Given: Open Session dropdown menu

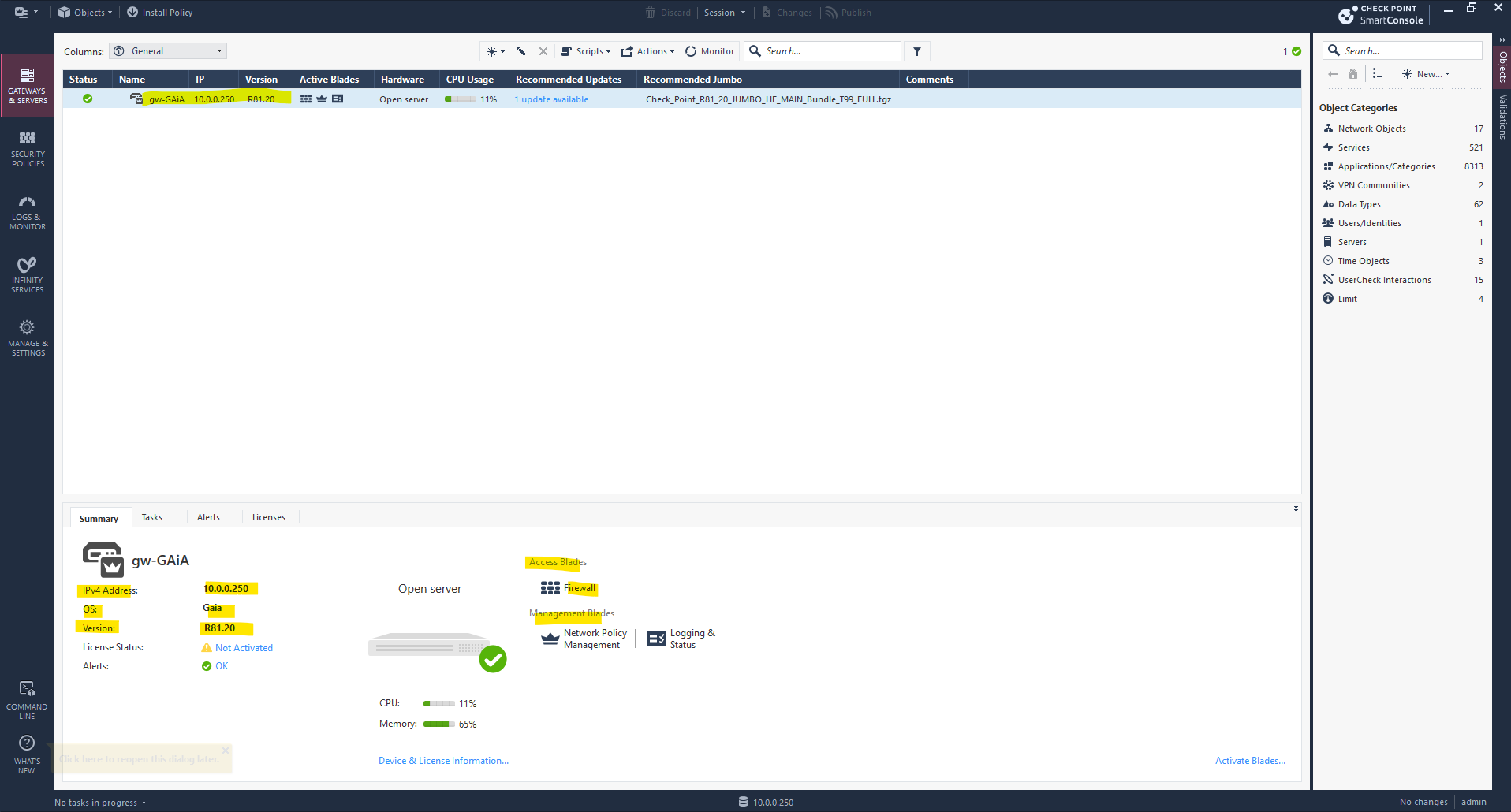Looking at the screenshot, I should (x=725, y=13).
